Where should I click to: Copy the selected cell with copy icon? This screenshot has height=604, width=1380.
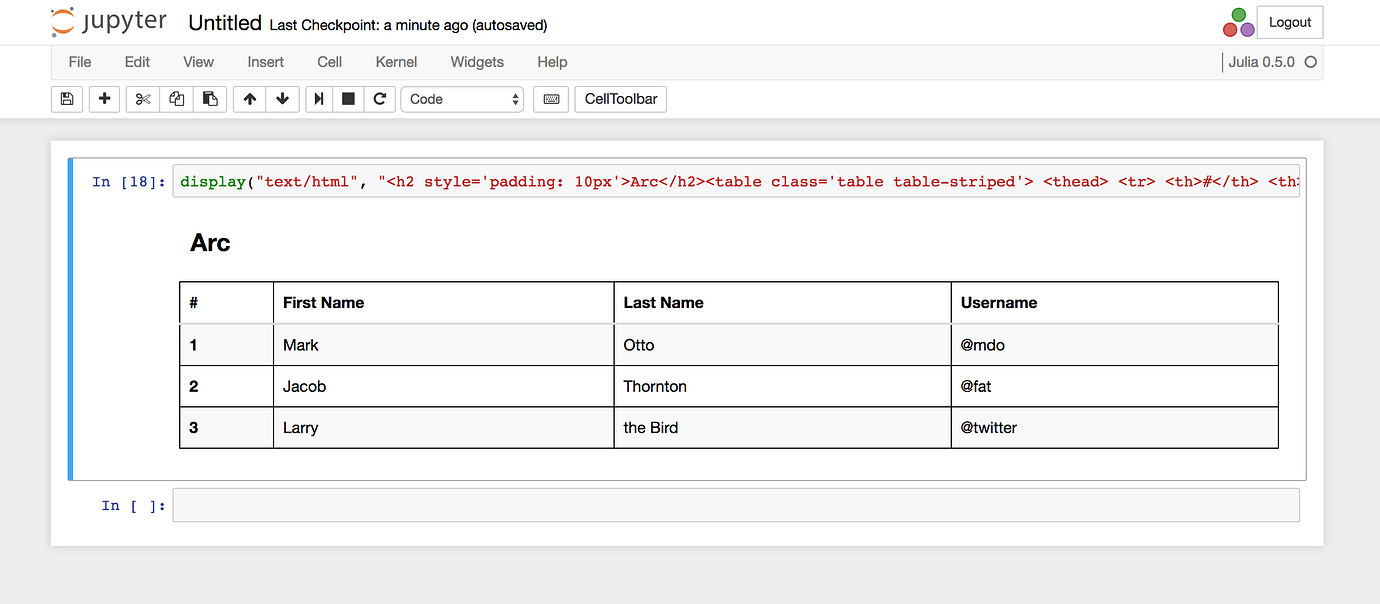(176, 99)
